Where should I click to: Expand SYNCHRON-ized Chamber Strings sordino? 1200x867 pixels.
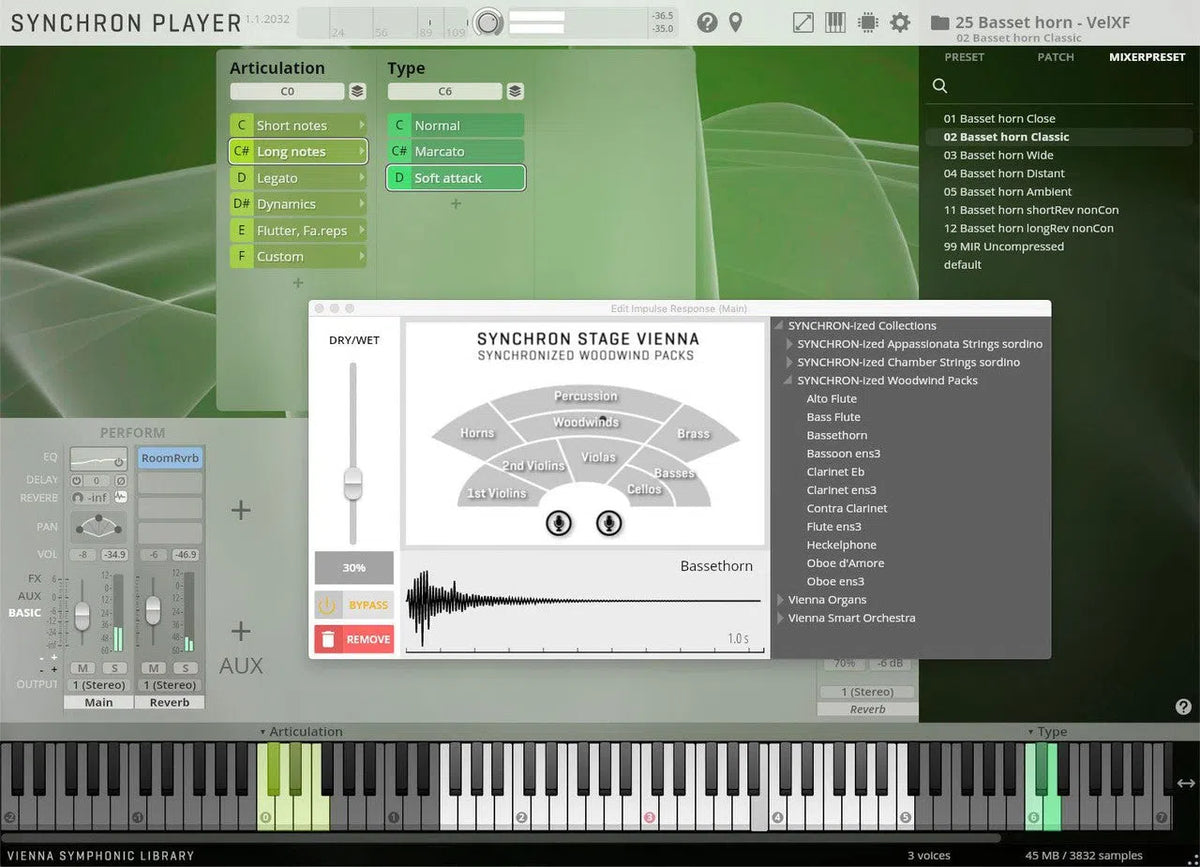tap(790, 362)
